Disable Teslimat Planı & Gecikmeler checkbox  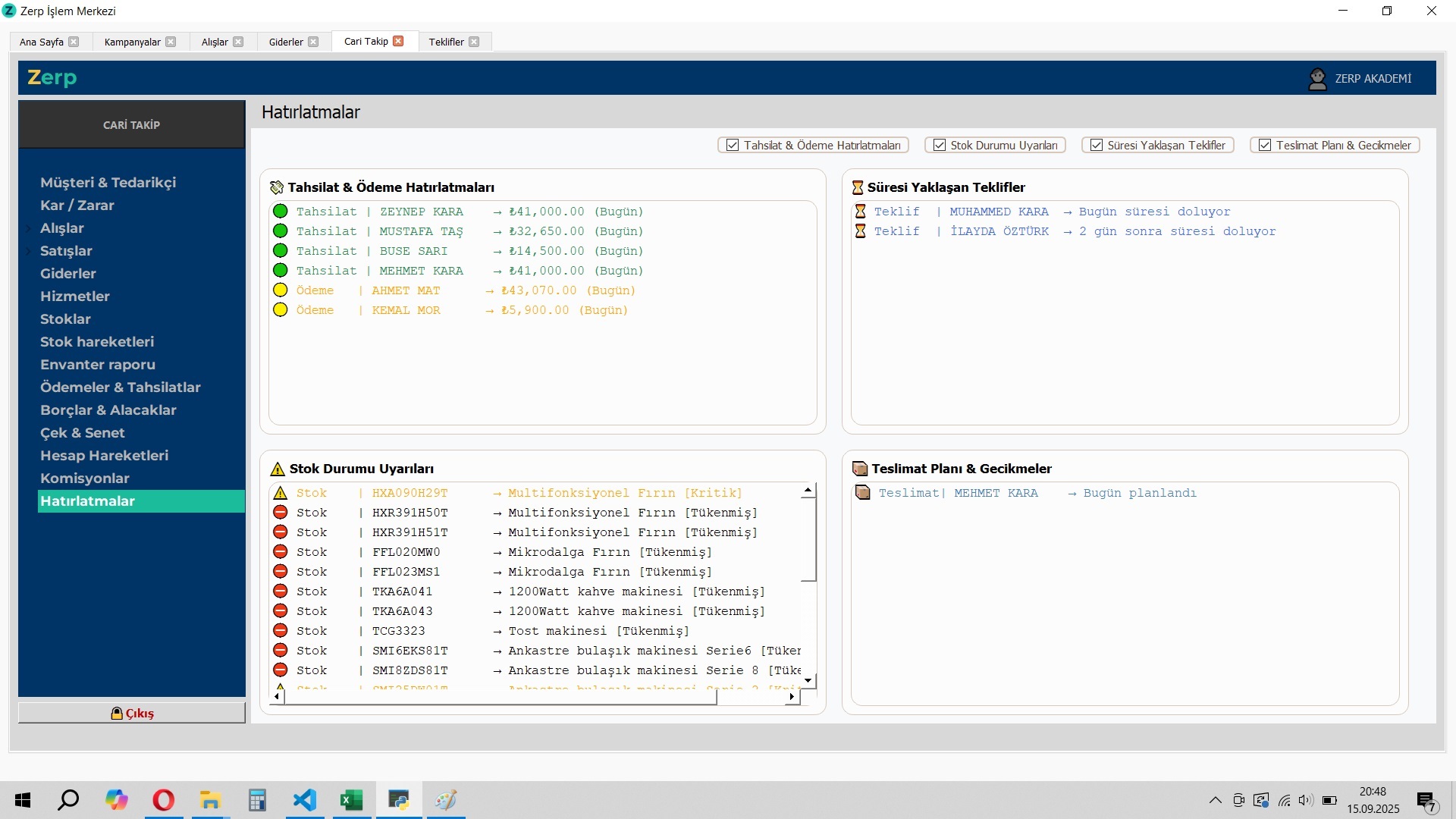(1265, 146)
